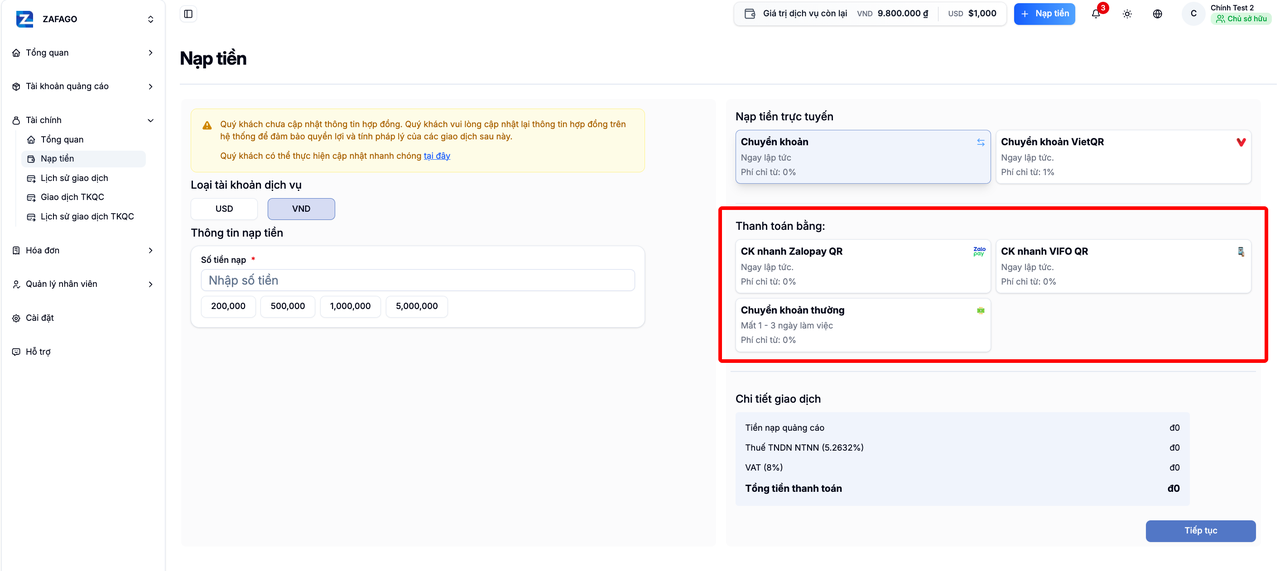
Task: Choose the 1,000,000 preset amount
Action: [x=351, y=306]
